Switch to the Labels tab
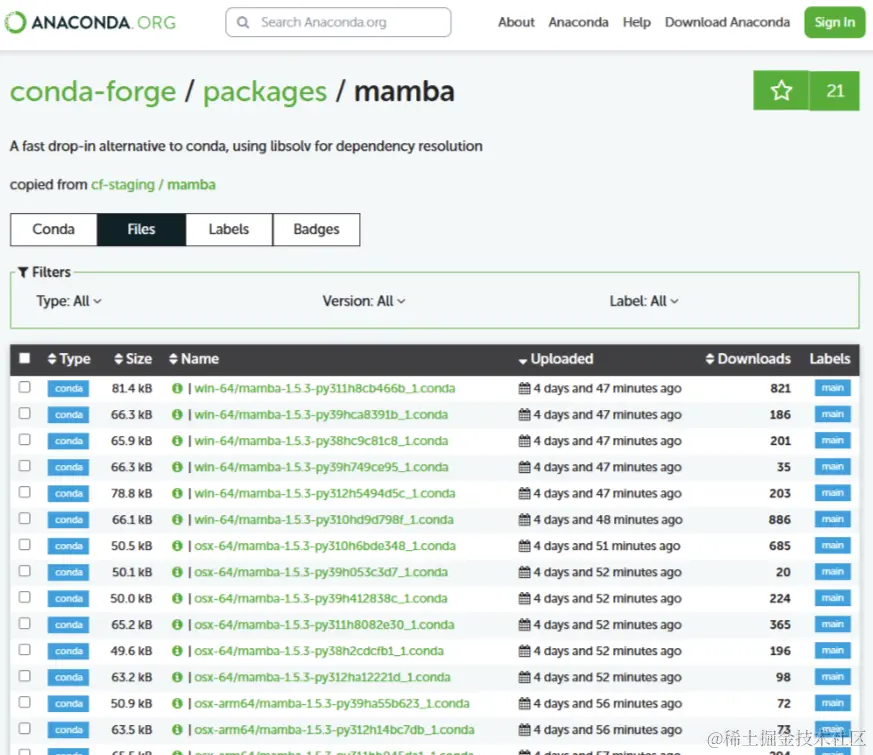 tap(228, 229)
